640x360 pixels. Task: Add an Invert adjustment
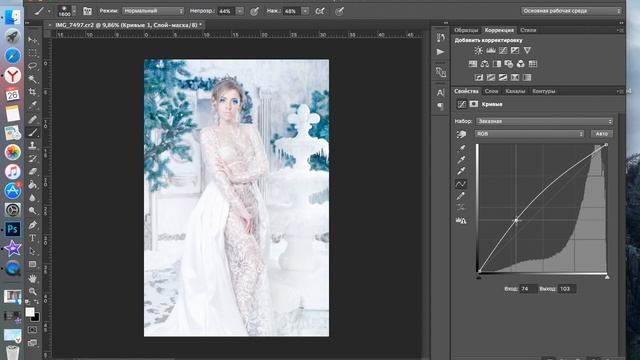479,77
